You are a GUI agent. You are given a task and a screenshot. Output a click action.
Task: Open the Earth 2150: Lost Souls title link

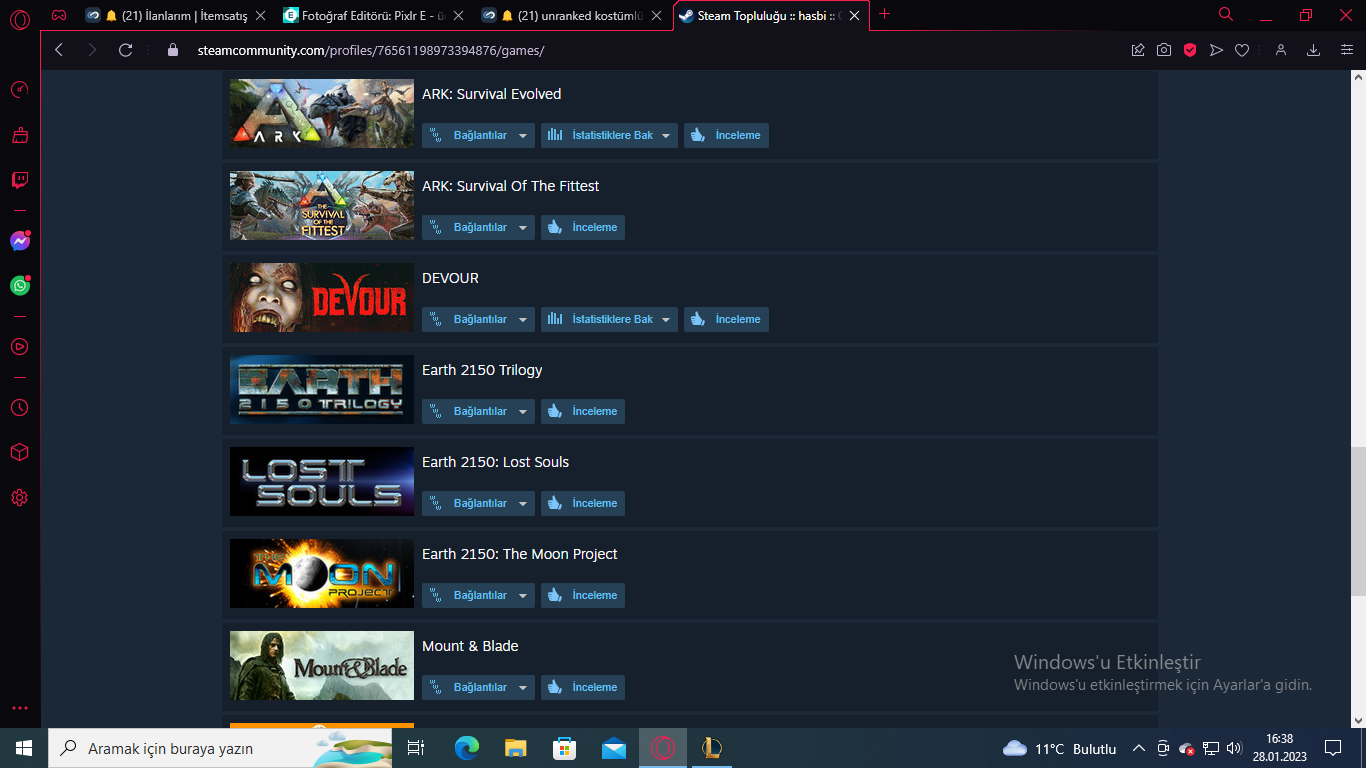[496, 462]
